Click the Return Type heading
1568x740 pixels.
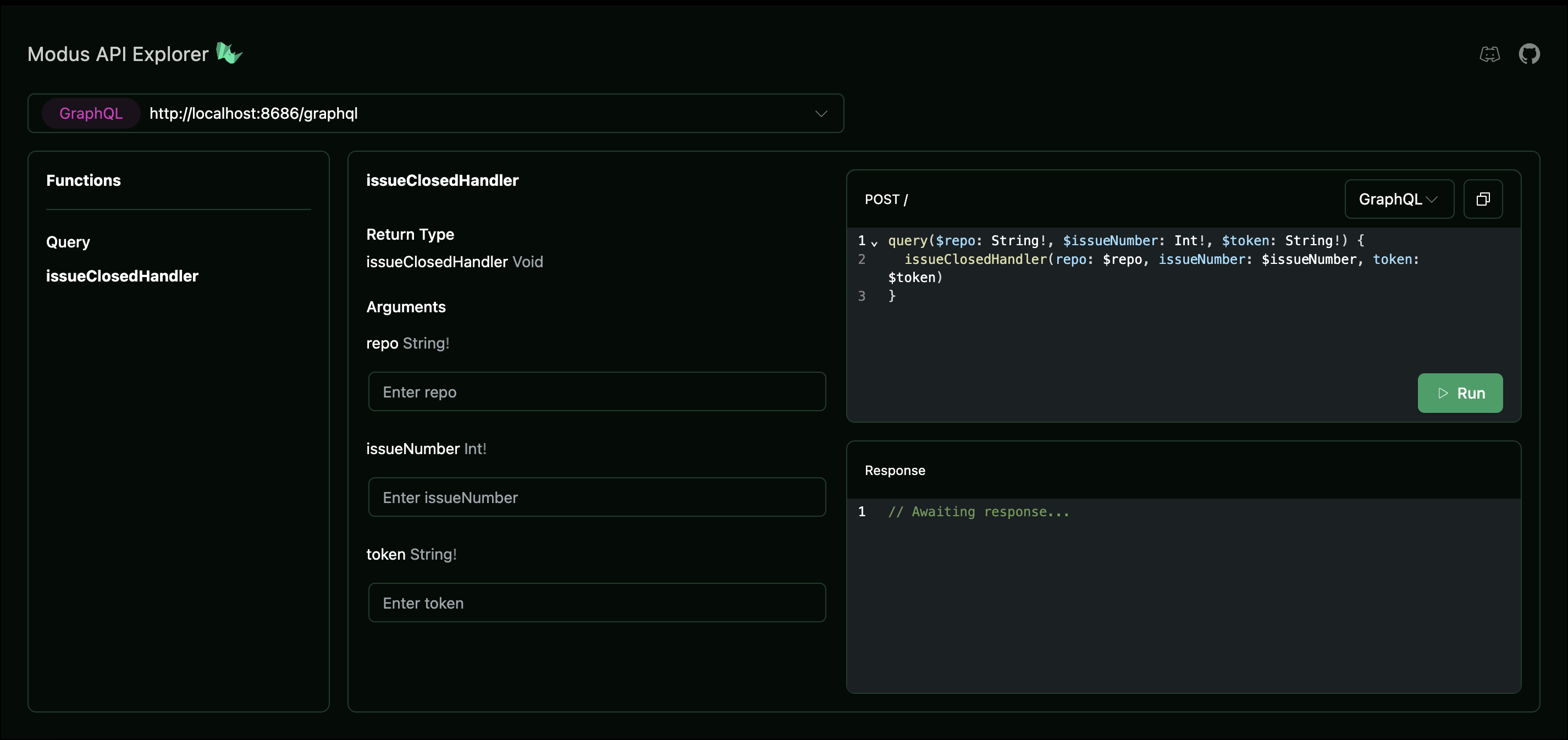410,234
